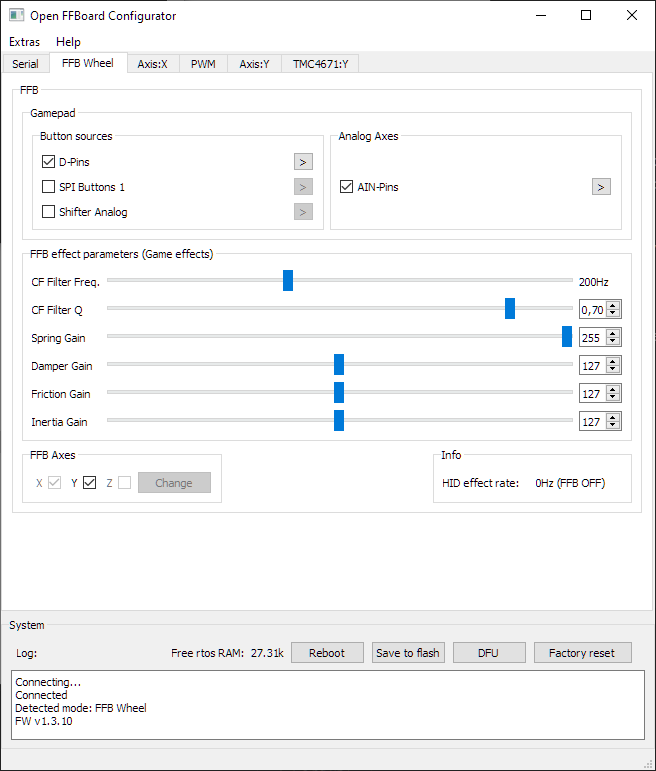
Task: Click the CF Filter Freq. slider handle
Action: 288,280
